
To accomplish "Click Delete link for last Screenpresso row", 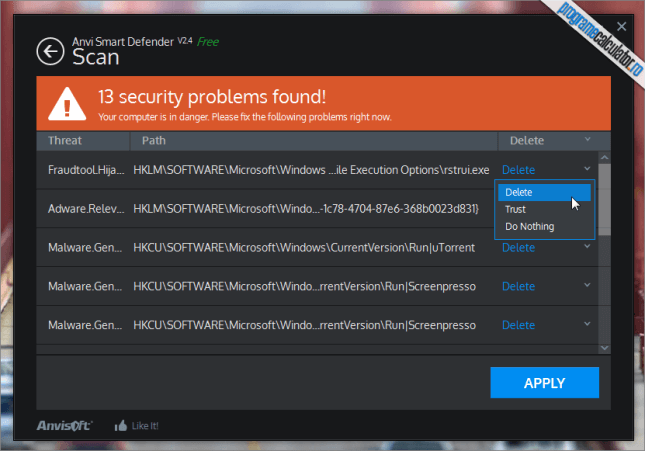I will coord(518,325).
